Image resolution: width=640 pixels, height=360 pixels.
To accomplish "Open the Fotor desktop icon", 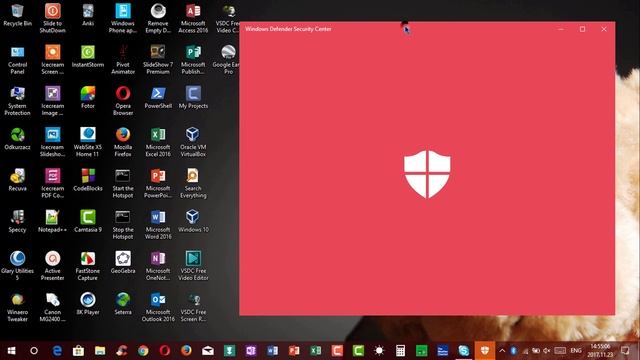I will (88, 98).
